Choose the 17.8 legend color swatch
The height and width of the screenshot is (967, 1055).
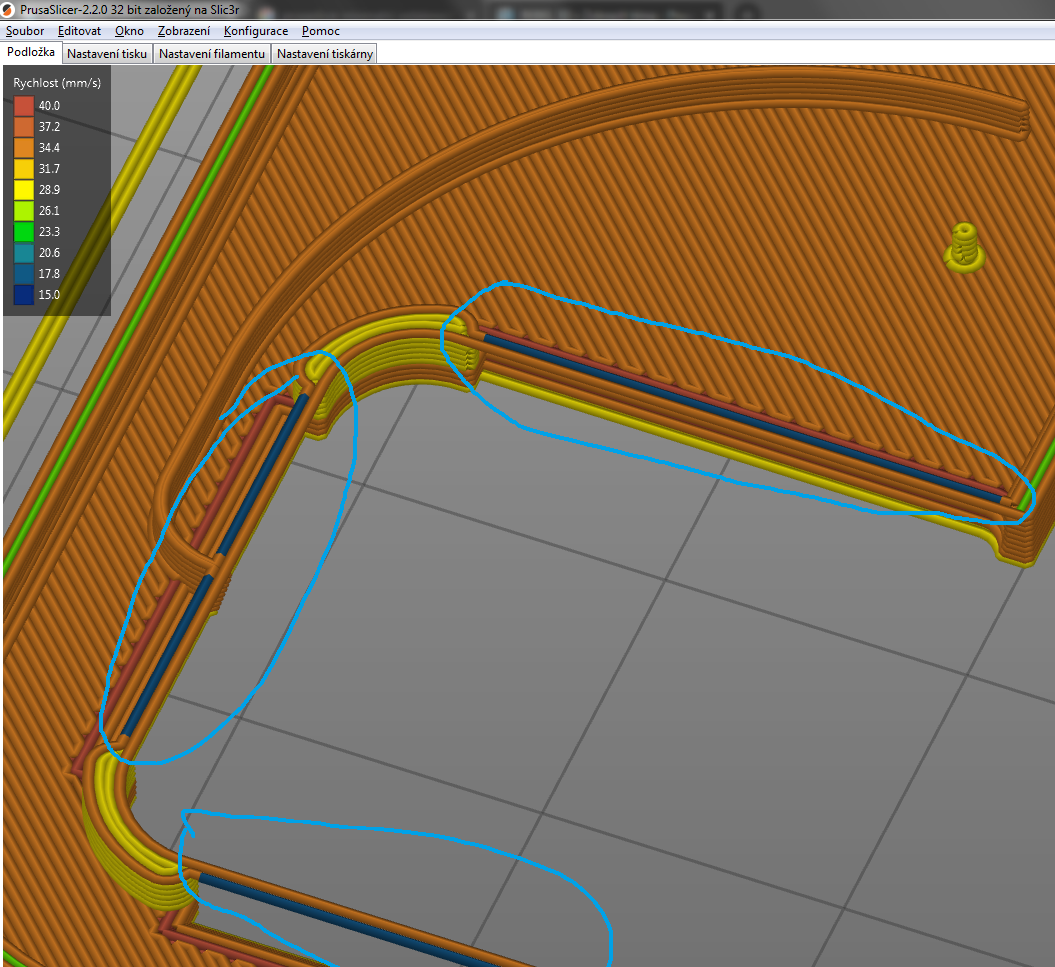pyautogui.click(x=24, y=274)
